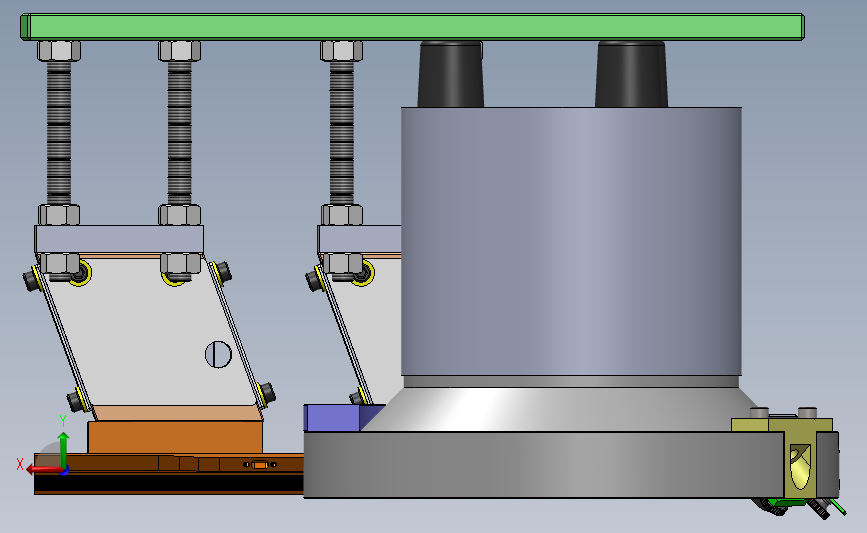Select the blue block beside the base
Screen dimensions: 867x533
(x=337, y=417)
